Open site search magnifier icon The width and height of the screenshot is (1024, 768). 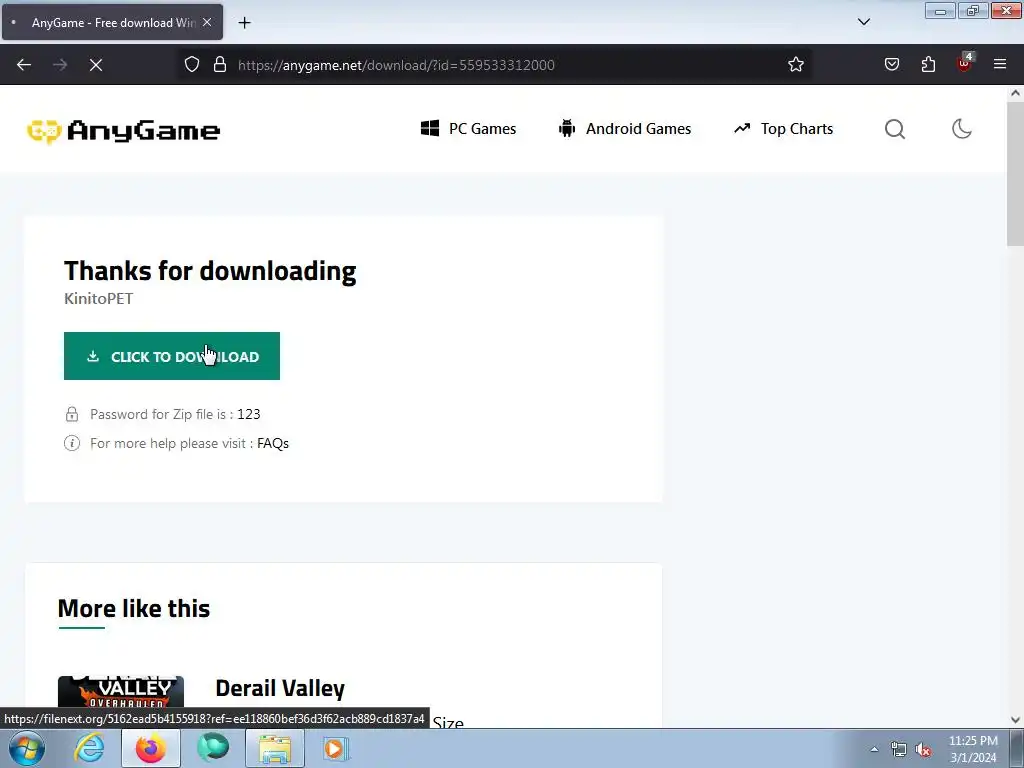[895, 129]
